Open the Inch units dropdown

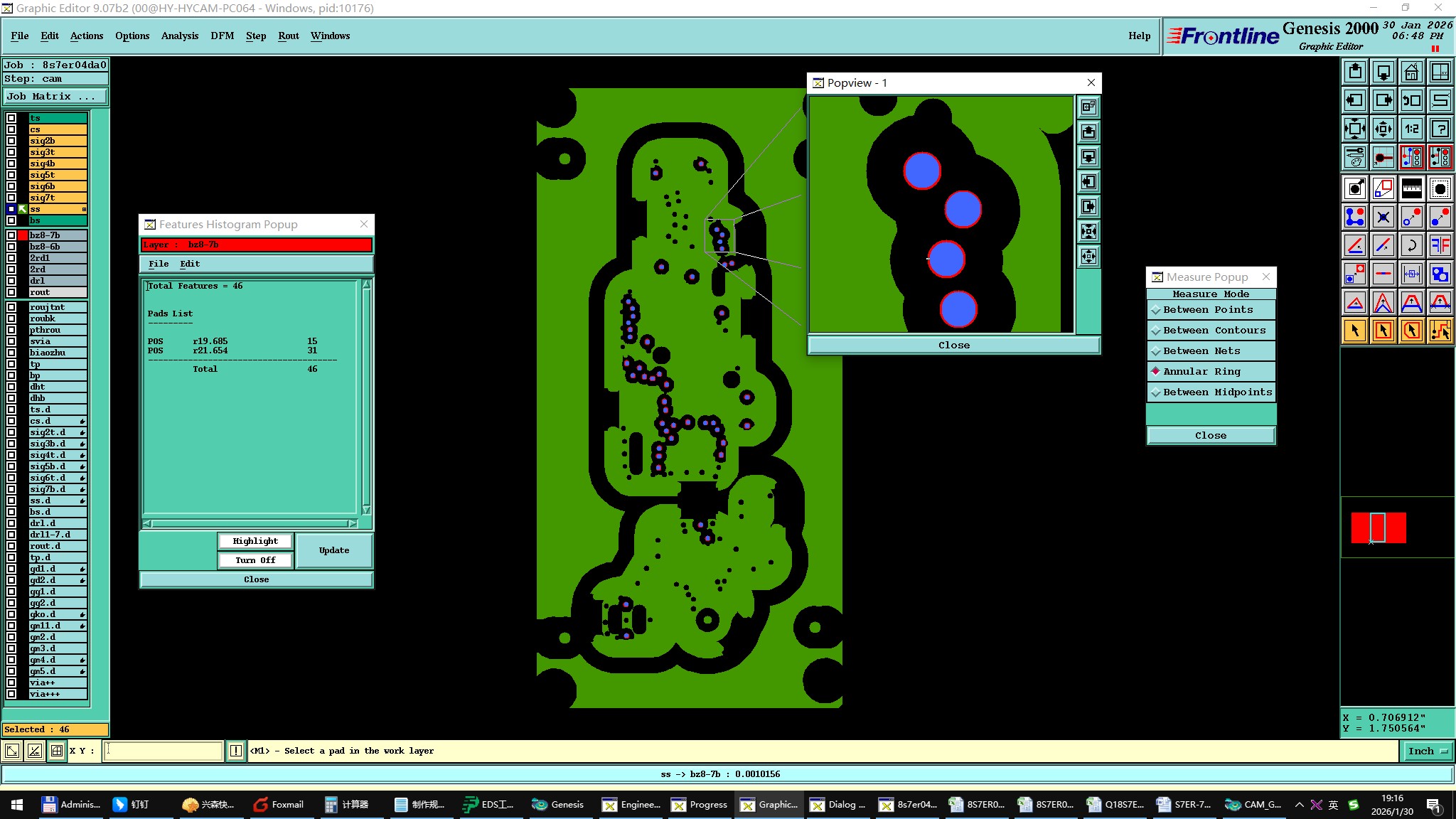coord(1428,751)
